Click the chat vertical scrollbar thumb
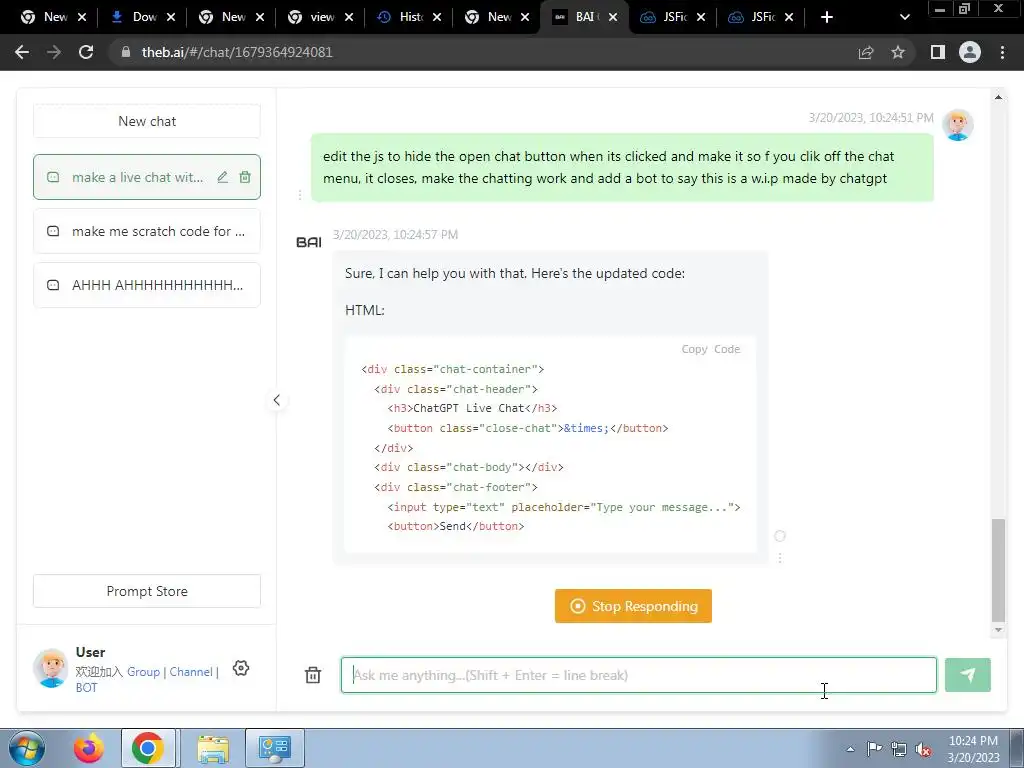 click(998, 570)
